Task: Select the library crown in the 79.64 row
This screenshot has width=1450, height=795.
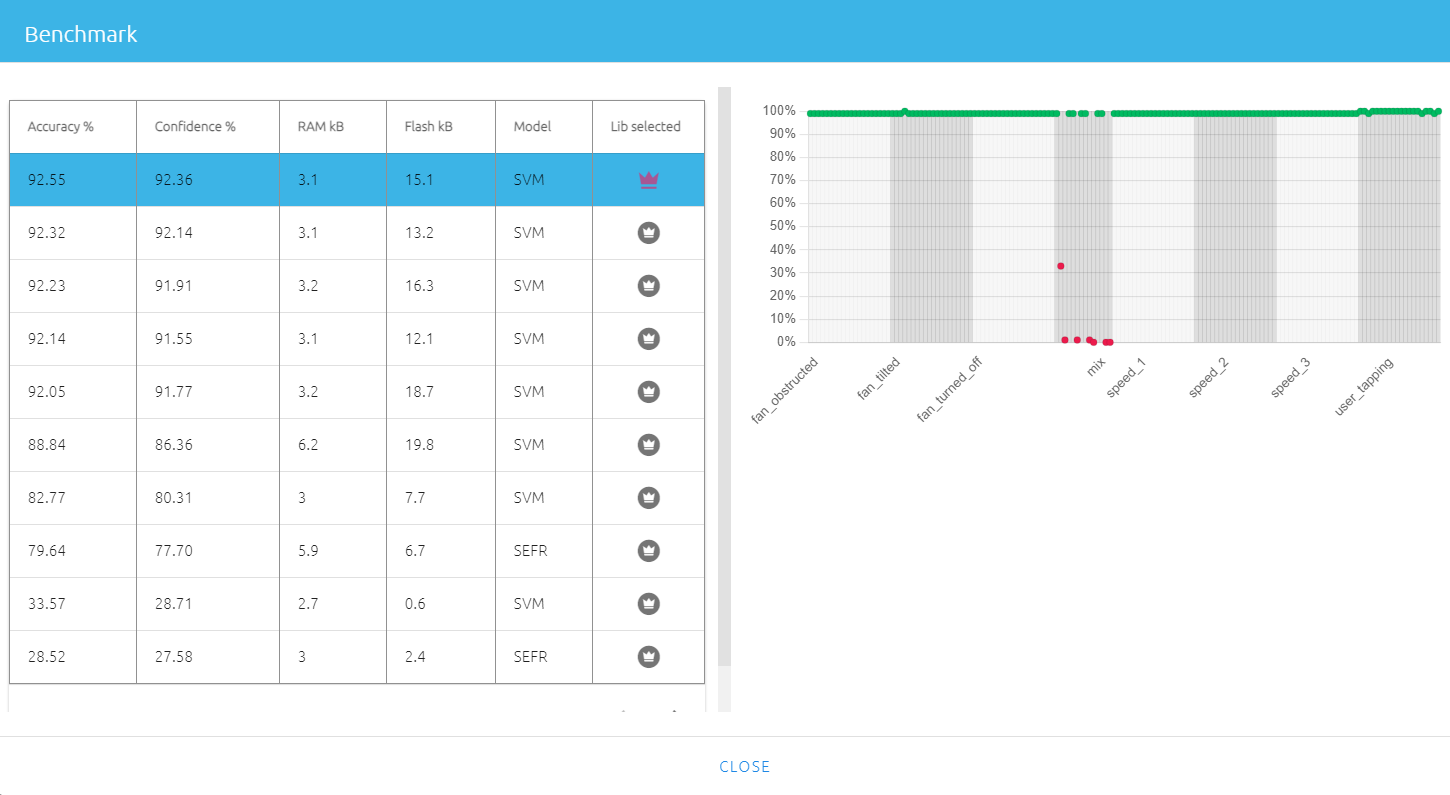Action: coord(649,551)
